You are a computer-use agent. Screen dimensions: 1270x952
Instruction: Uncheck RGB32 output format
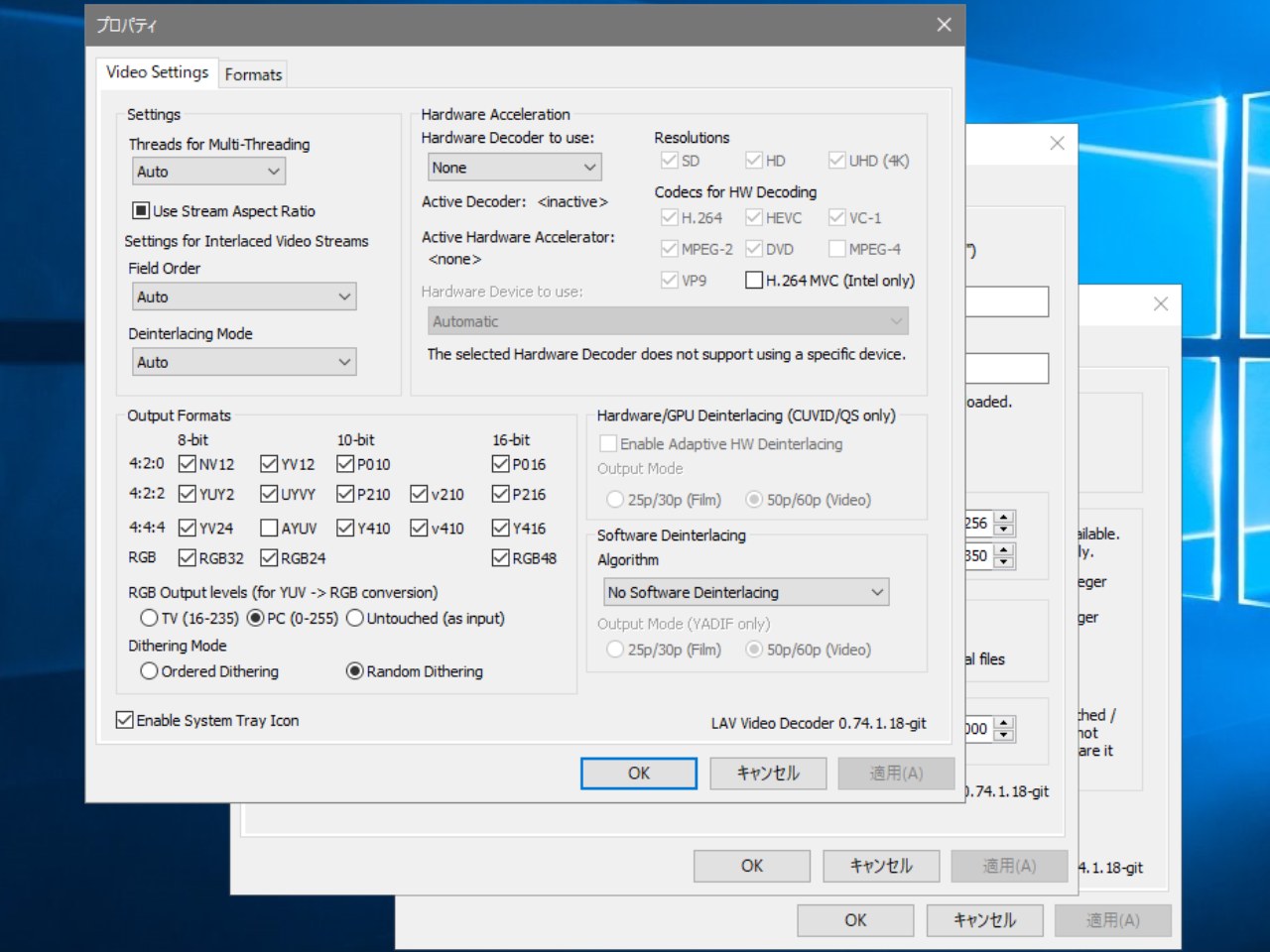pyautogui.click(x=187, y=557)
